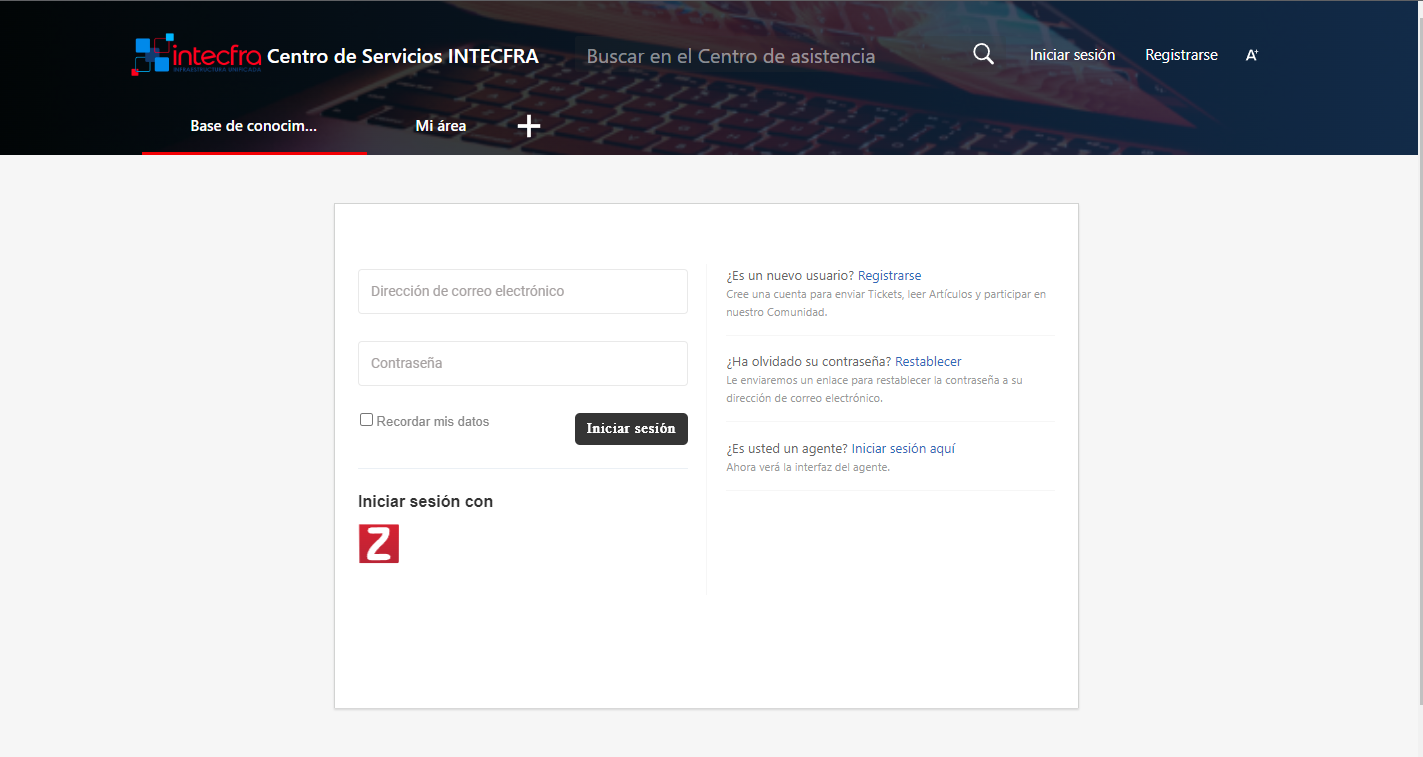Click the Buscar en el Centro search box
Viewport: 1423px width, 757px height.
730,56
